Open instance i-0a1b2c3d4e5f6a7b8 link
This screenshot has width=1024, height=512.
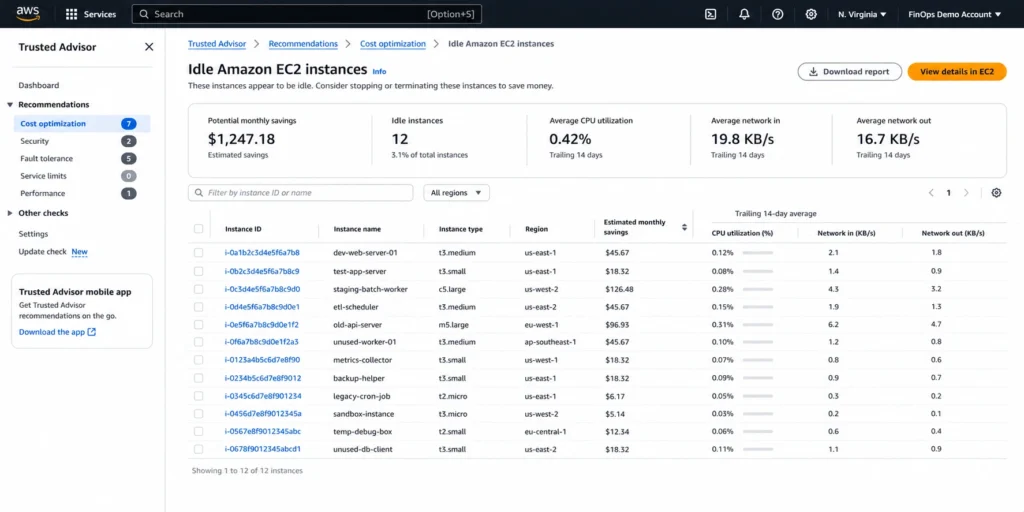(262, 252)
